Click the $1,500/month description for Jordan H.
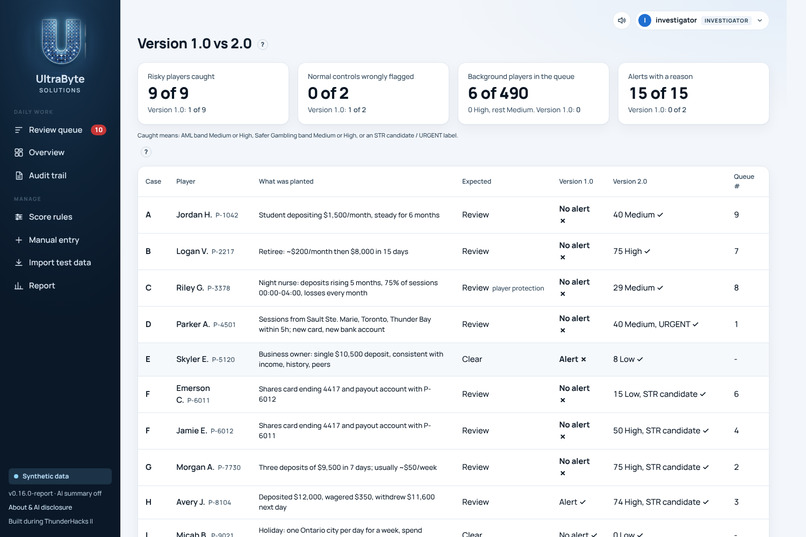This screenshot has height=537, width=806. point(349,215)
